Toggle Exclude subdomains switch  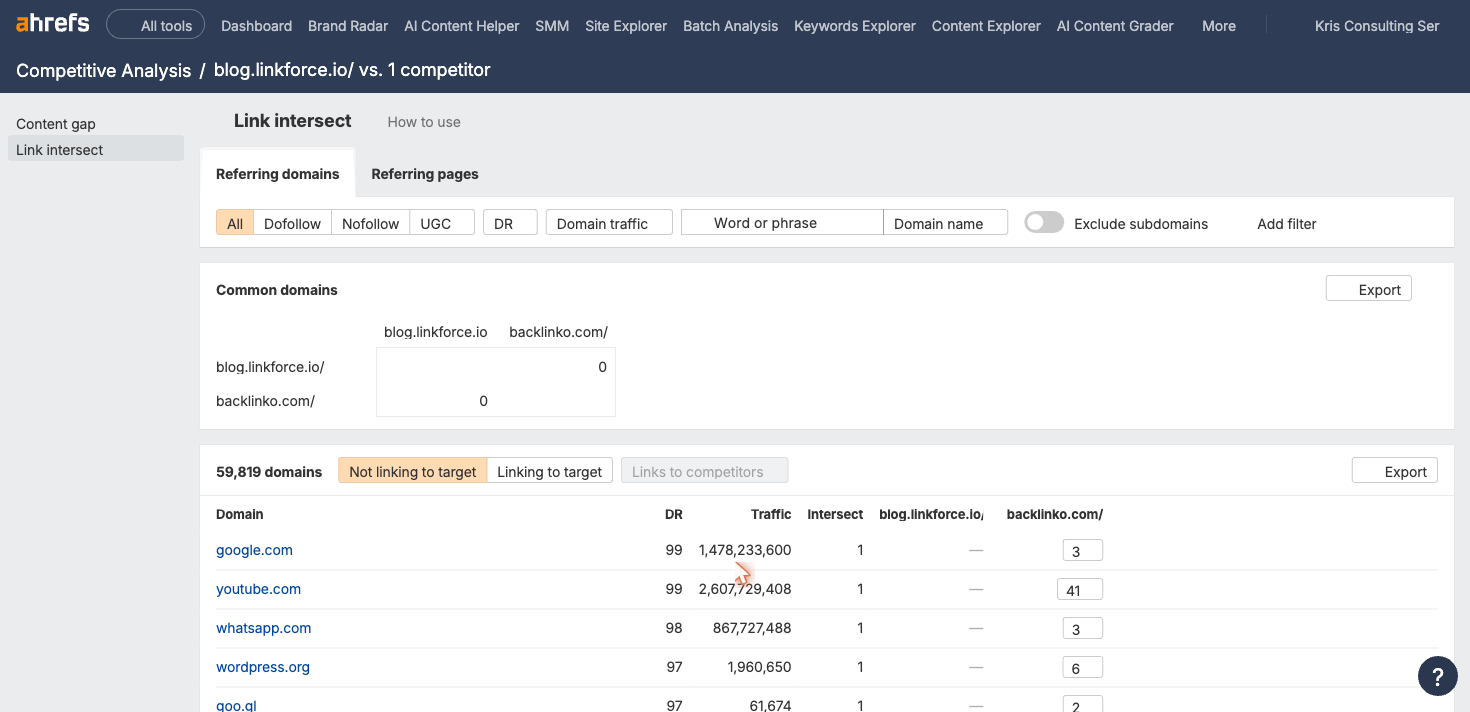coord(1044,223)
